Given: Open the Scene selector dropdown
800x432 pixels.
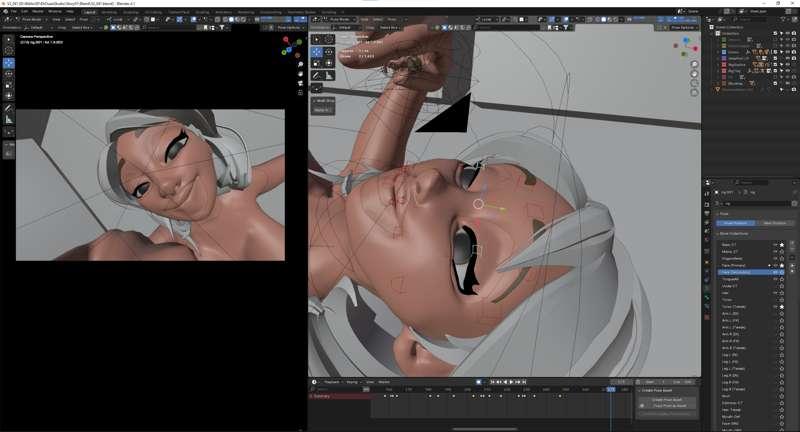Looking at the screenshot, I should coord(694,11).
